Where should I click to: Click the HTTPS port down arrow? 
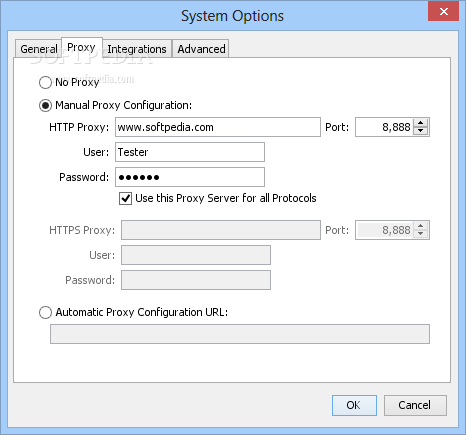421,234
